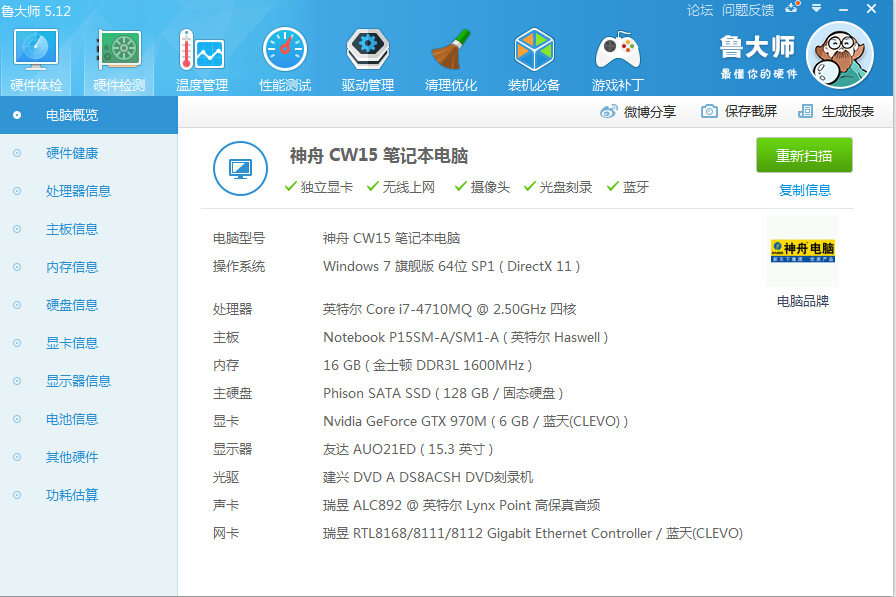Click the 生成报表 report icon
This screenshot has width=896, height=597.
coord(805,111)
